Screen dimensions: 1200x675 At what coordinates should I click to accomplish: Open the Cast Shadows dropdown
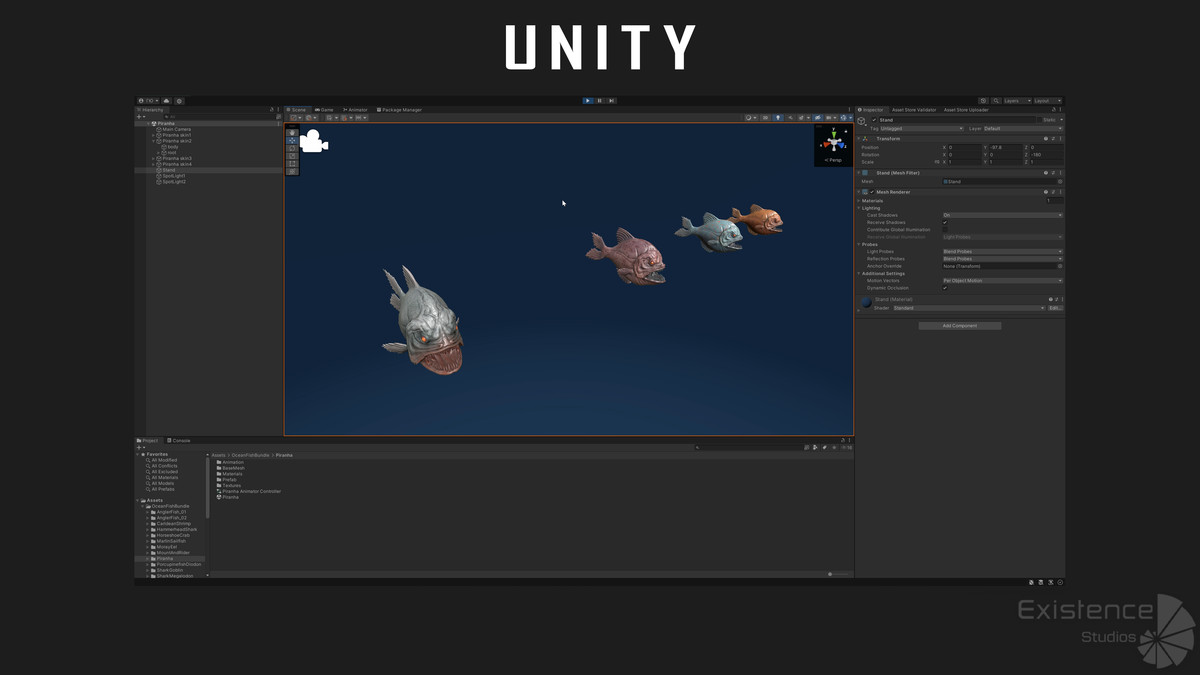1002,215
